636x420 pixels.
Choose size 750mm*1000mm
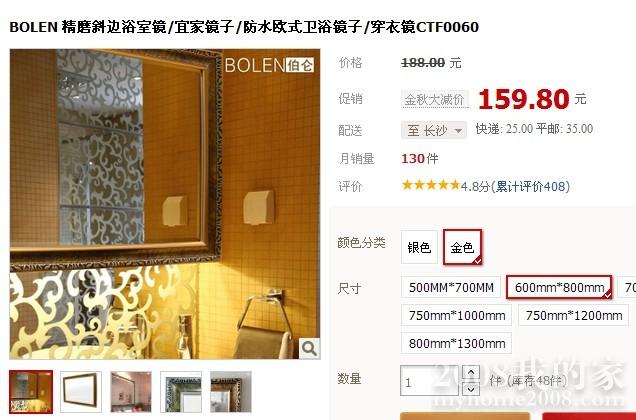click(457, 315)
